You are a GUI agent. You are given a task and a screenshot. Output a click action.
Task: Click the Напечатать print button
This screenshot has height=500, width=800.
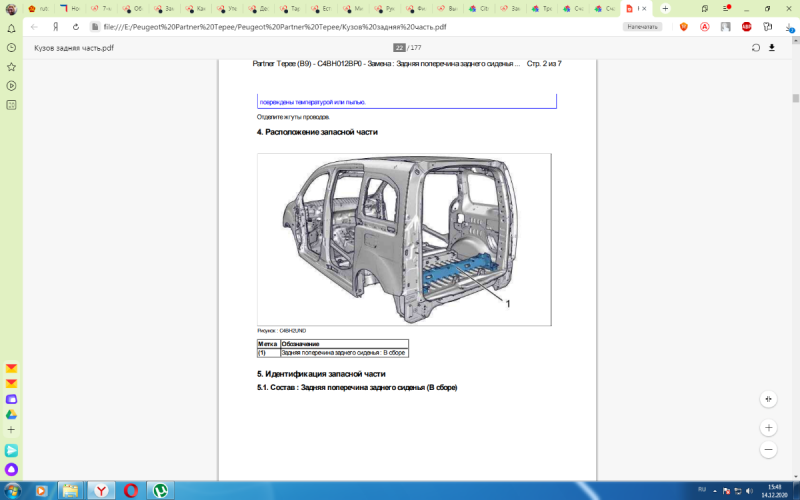(x=642, y=26)
